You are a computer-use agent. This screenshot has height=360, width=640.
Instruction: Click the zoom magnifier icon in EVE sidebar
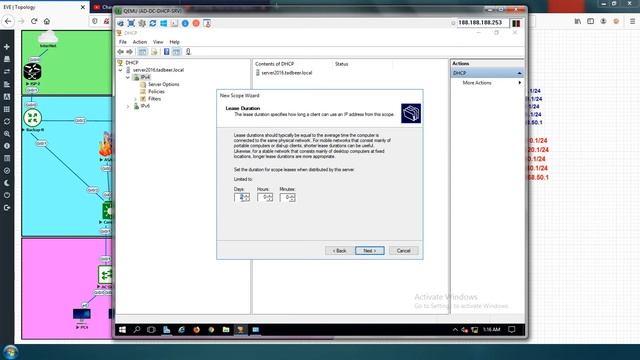pyautogui.click(x=7, y=134)
